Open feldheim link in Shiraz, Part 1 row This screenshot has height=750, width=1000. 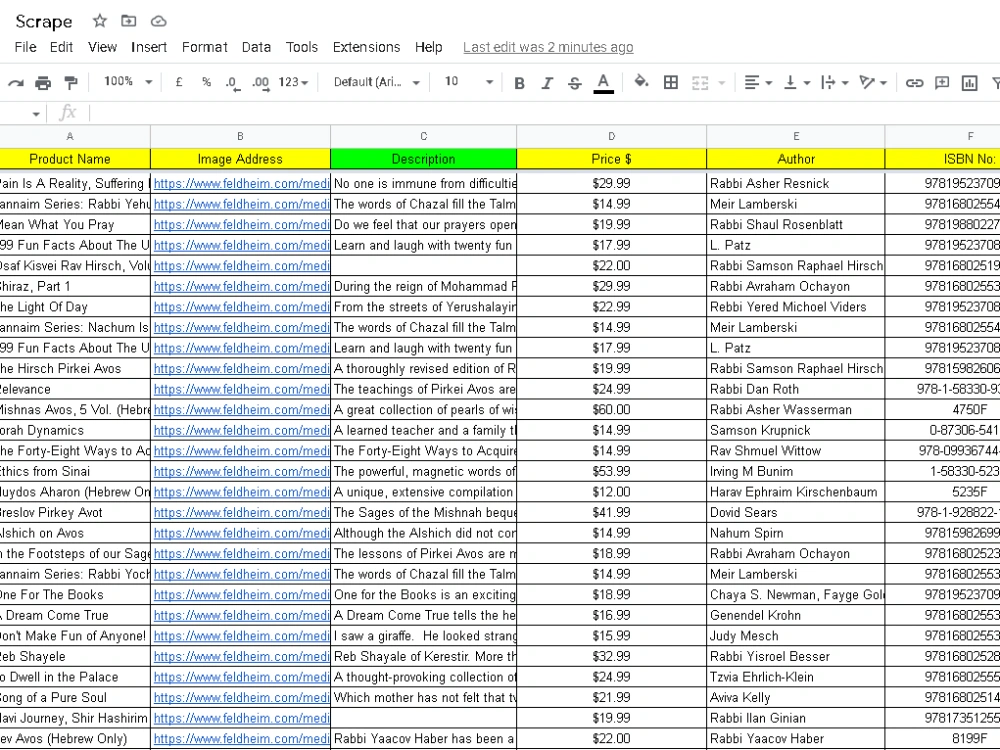point(242,286)
